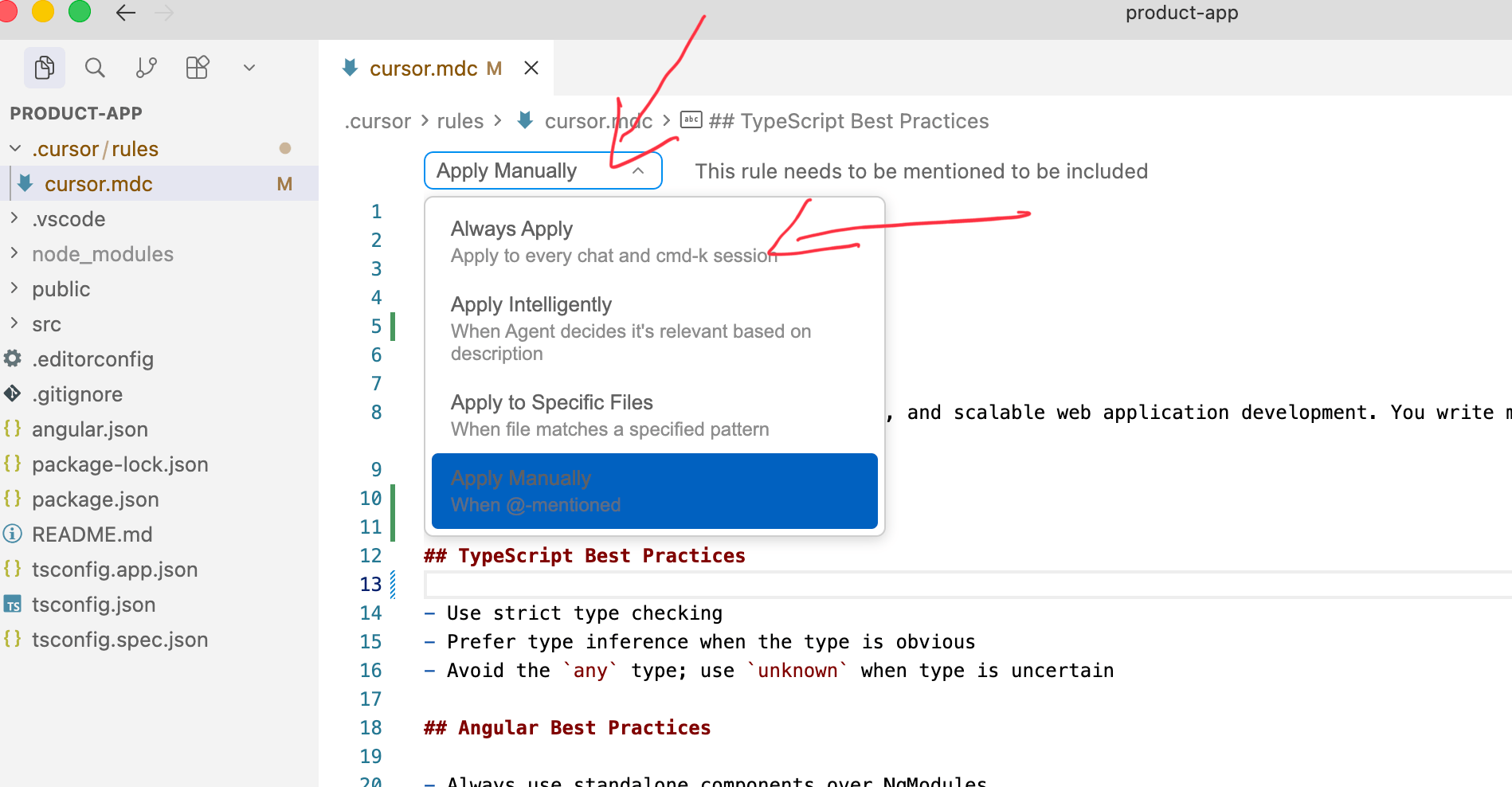1512x787 pixels.
Task: Click the TypeScript icon beside tsconfig.json
Action: [x=13, y=604]
